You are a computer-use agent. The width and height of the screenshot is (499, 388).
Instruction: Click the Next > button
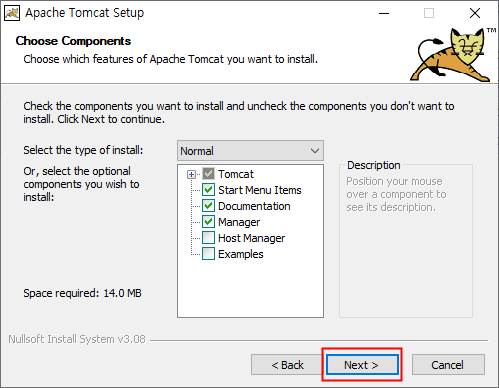(362, 365)
